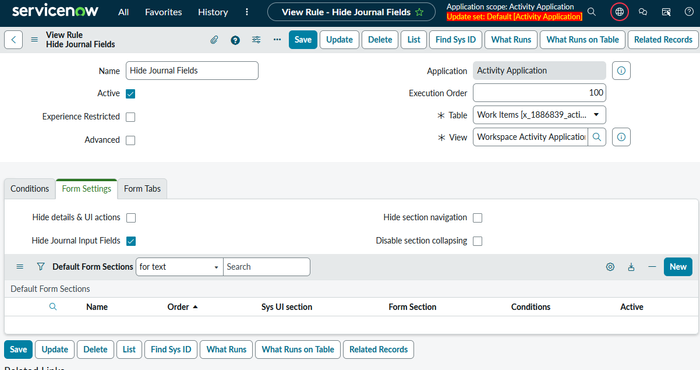Open the Table dropdown
Image resolution: width=700 pixels, height=370 pixels.
click(x=539, y=115)
